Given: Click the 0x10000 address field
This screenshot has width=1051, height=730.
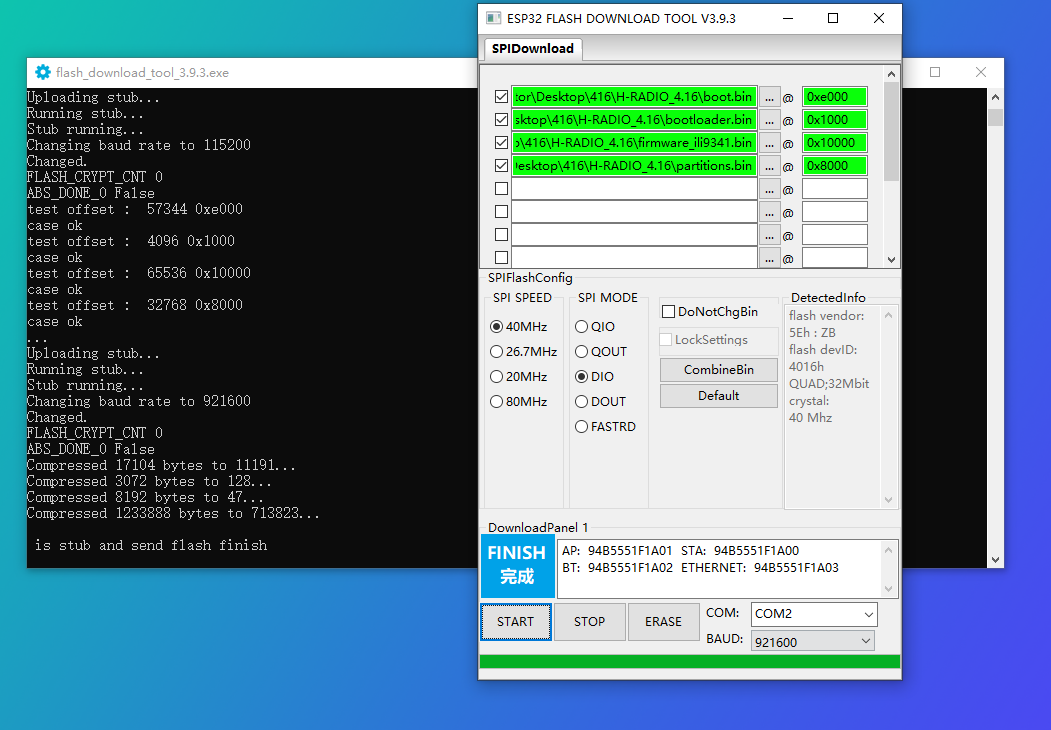Looking at the screenshot, I should click(834, 142).
